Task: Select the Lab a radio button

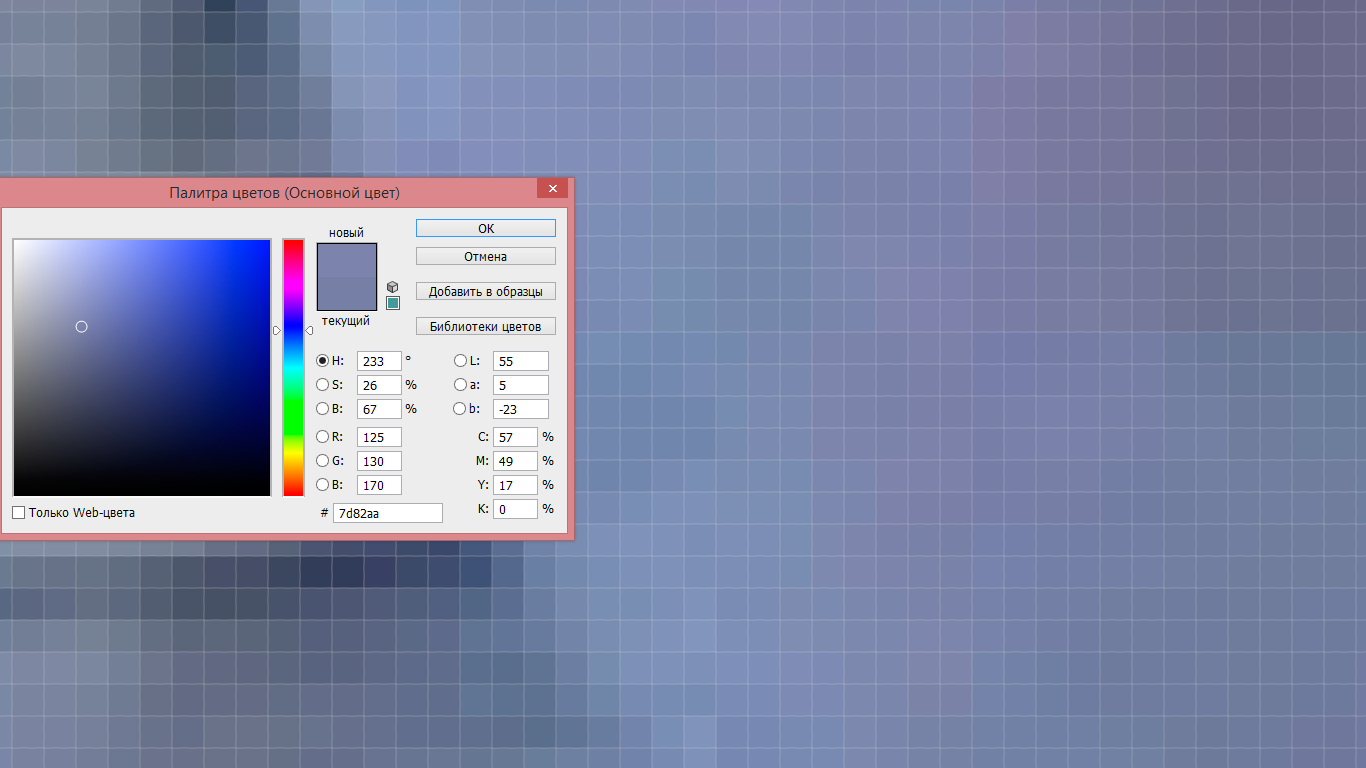Action: [x=460, y=385]
